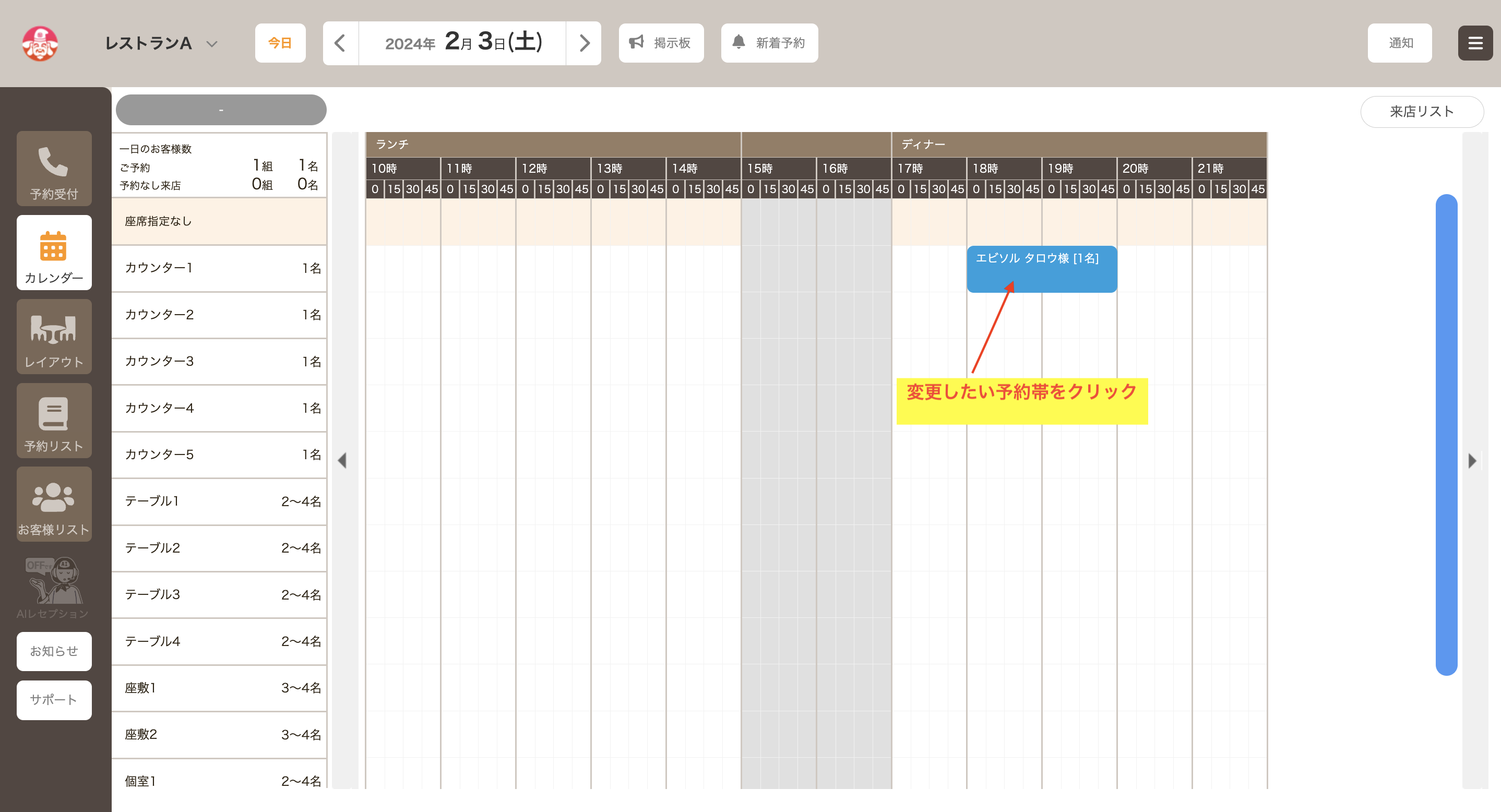
Task: Open the hamburger menu icon
Action: tap(1475, 43)
